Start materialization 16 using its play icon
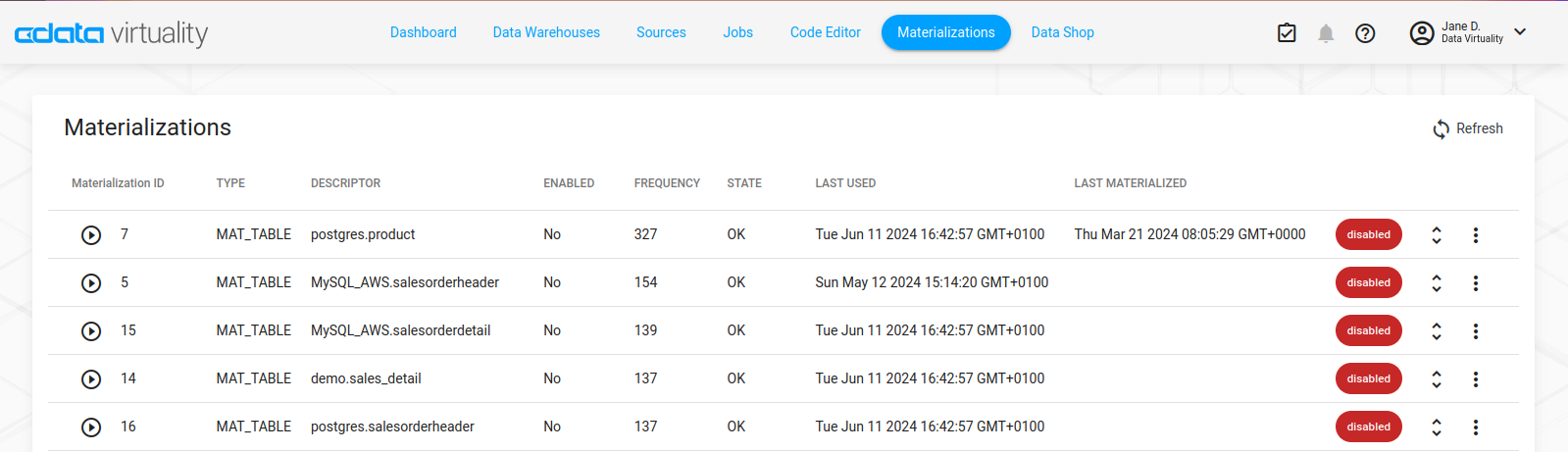 pos(91,427)
